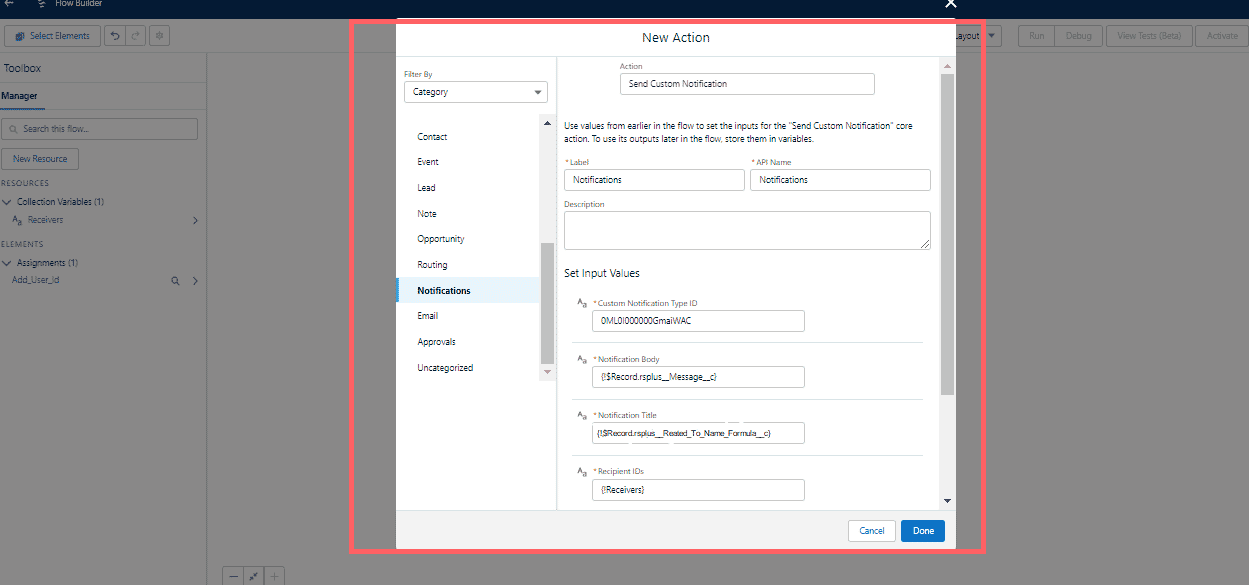Click text icon beside Recipient IDs
This screenshot has width=1249, height=585.
[582, 471]
